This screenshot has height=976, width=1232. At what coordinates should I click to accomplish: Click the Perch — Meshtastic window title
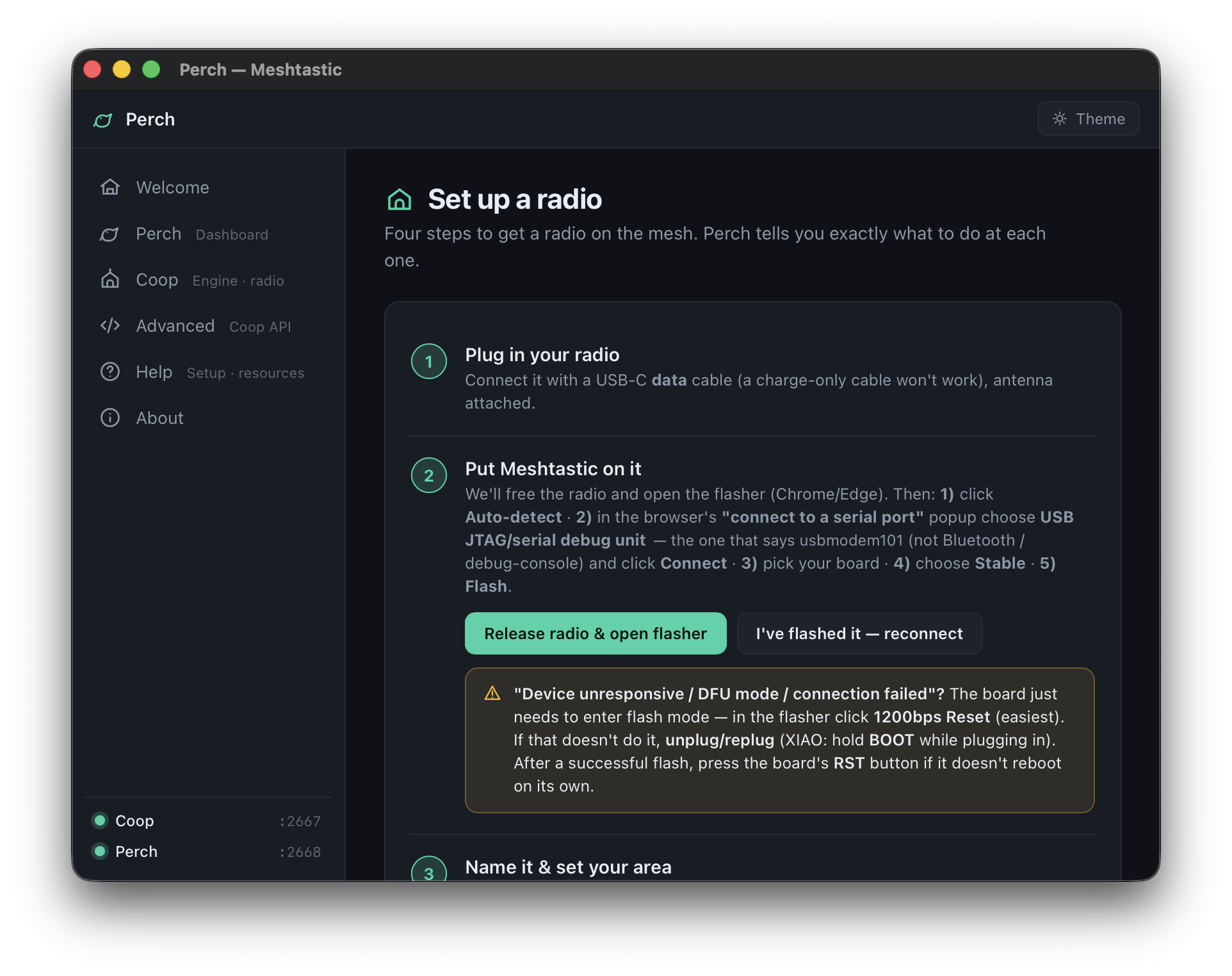261,69
